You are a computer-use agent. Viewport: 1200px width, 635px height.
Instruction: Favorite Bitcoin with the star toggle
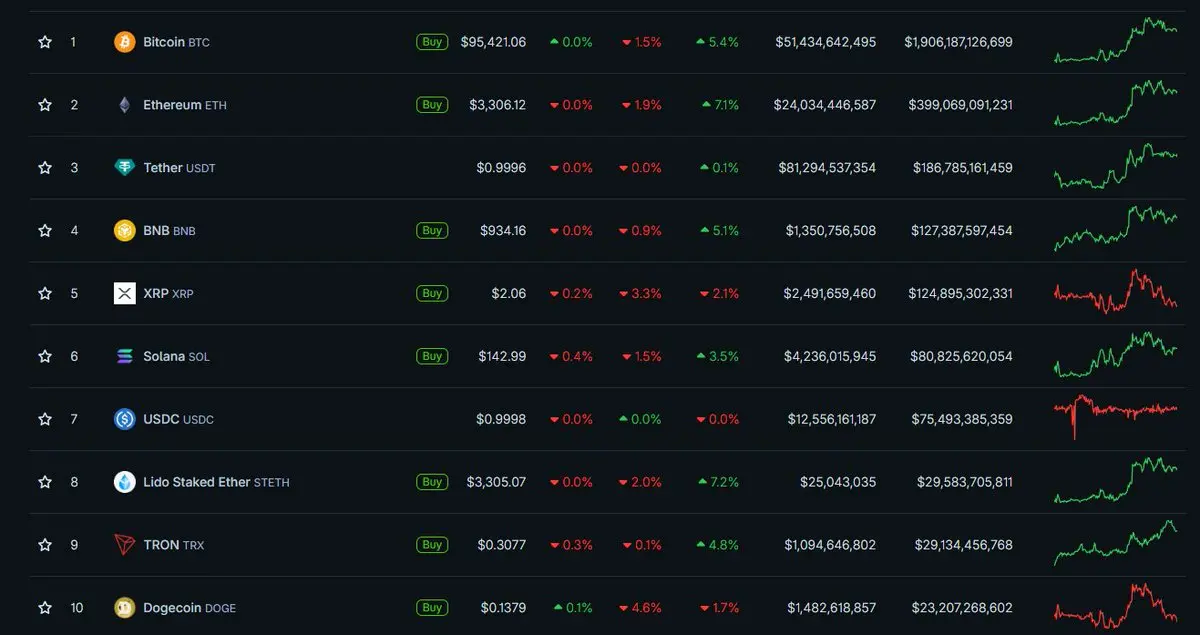coord(45,42)
